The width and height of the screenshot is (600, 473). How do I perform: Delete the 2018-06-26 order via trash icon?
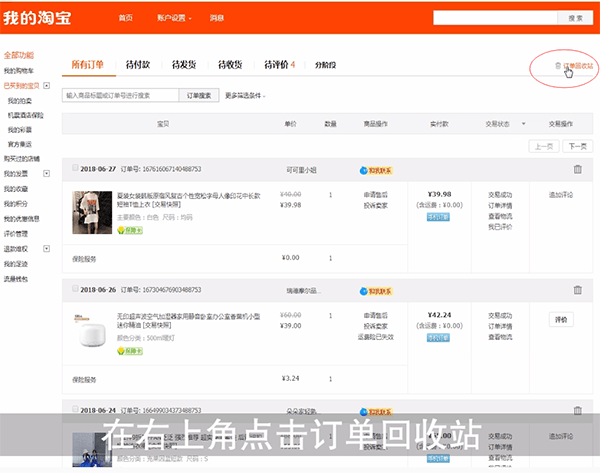(577, 290)
